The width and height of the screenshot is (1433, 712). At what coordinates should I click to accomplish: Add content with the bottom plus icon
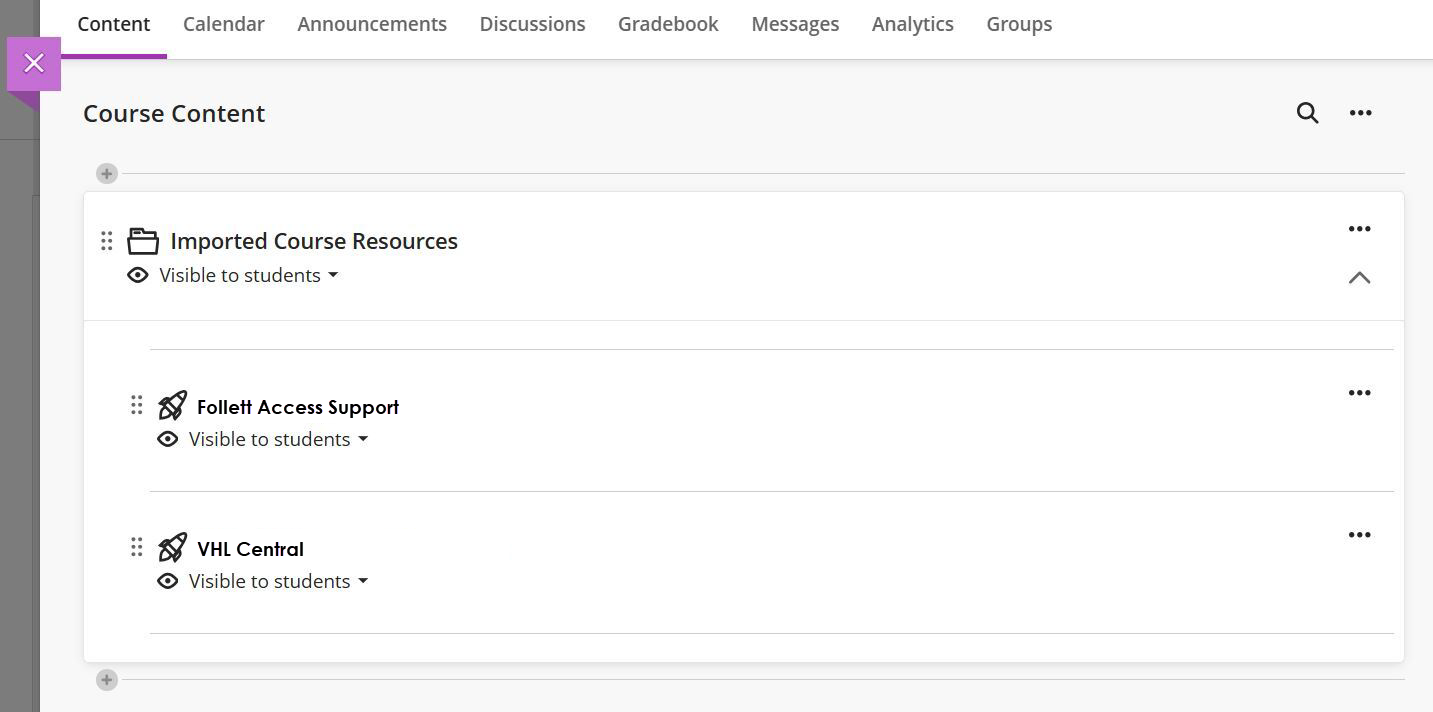107,680
